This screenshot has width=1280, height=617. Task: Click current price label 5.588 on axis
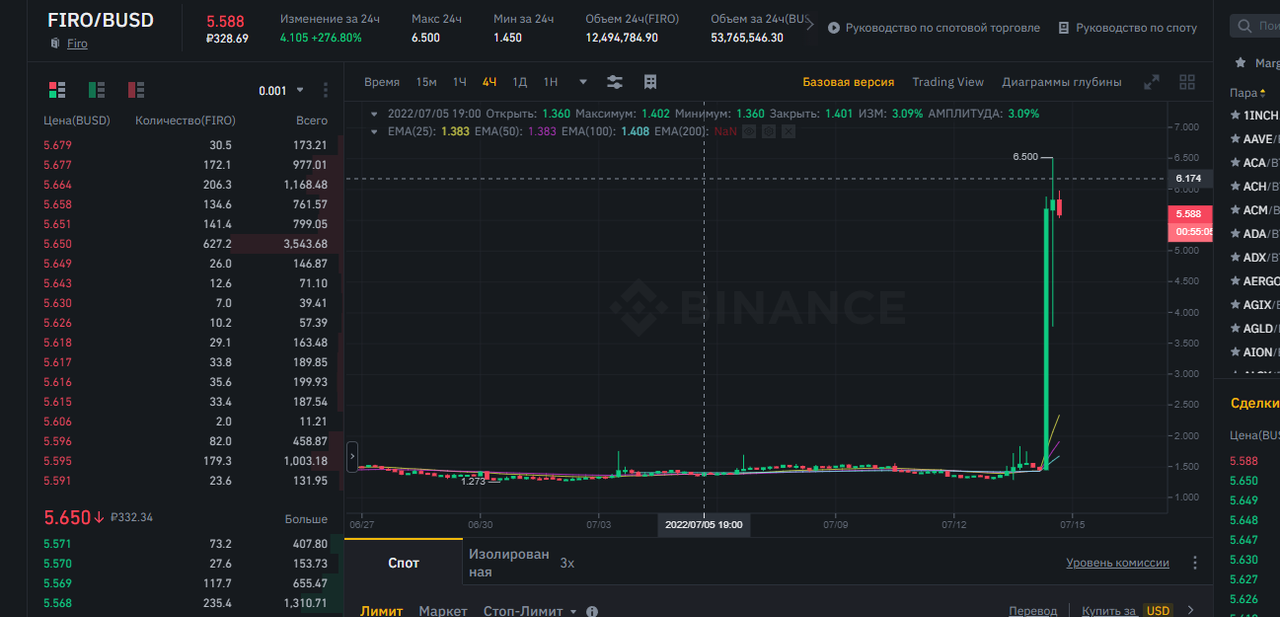coord(1189,214)
